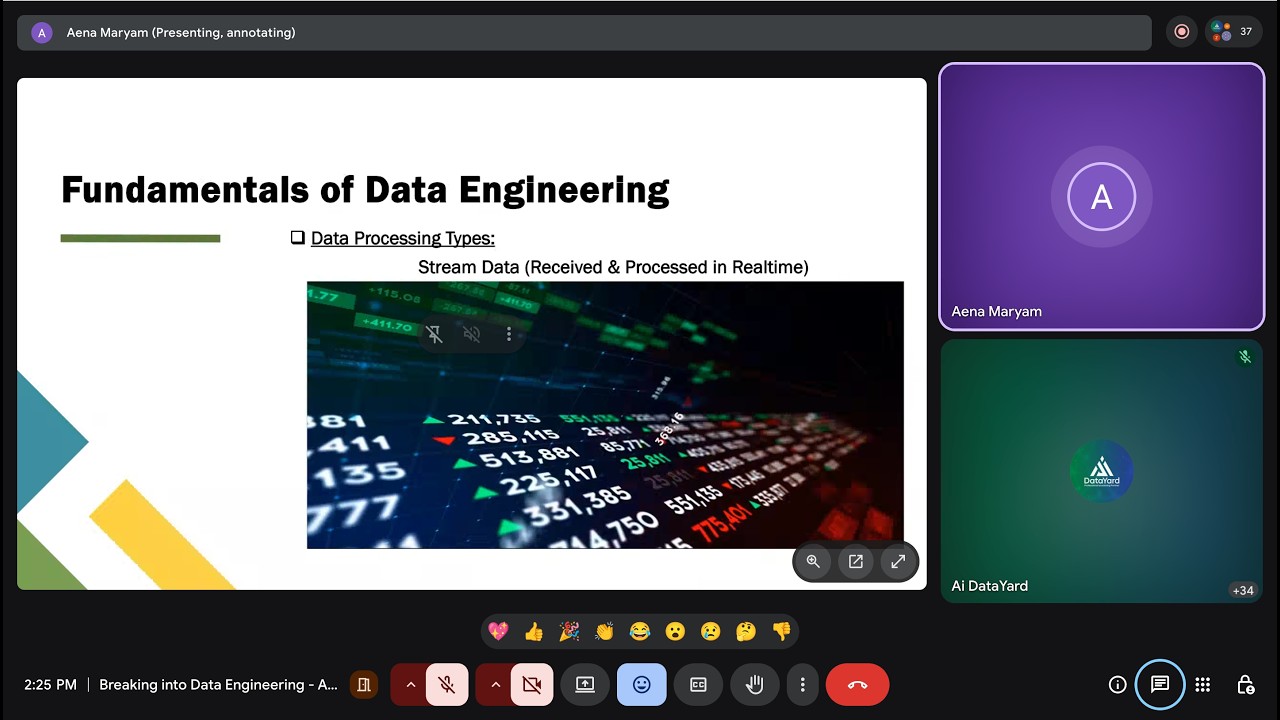Click the present screen button

[585, 685]
